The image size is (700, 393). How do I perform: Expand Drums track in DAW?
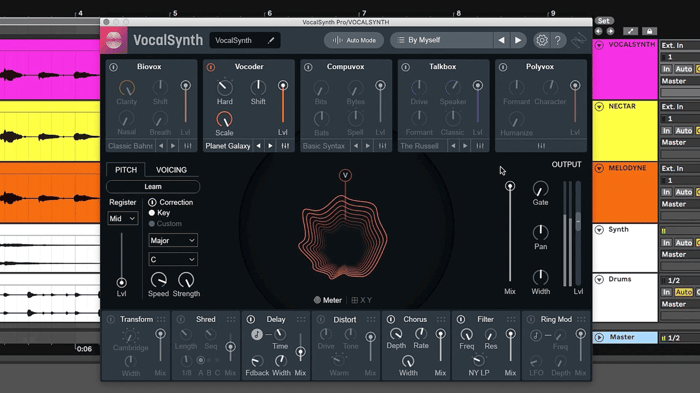point(600,279)
